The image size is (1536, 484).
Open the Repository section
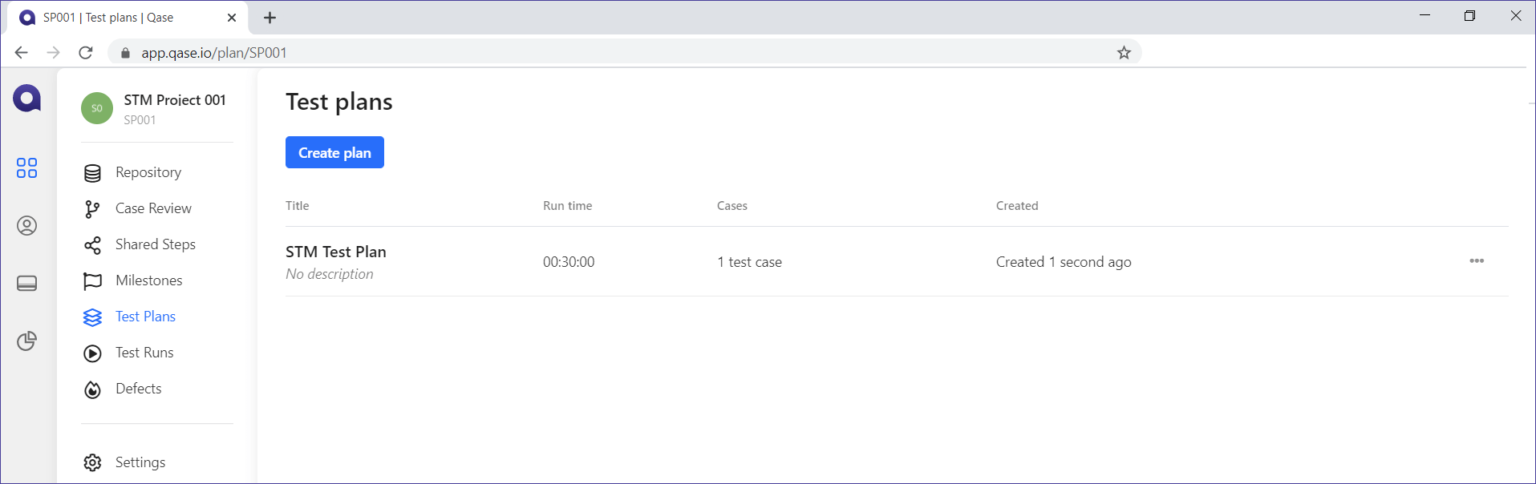[x=148, y=172]
